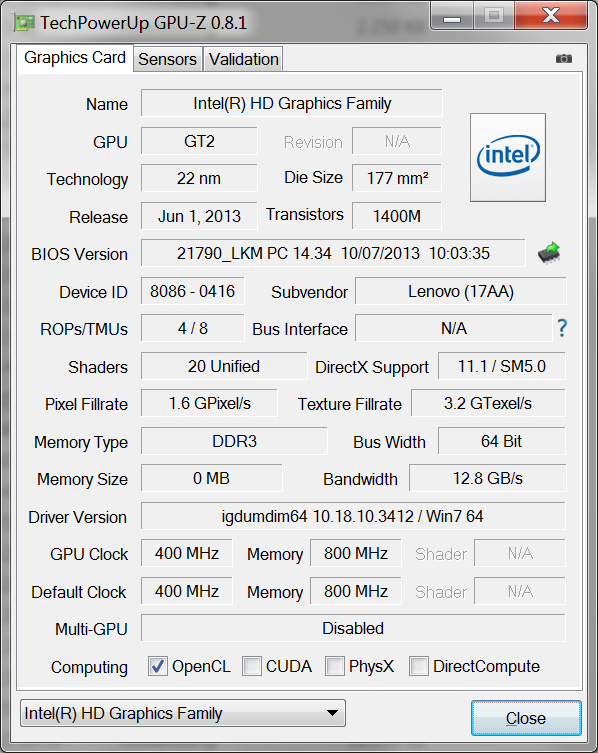The width and height of the screenshot is (598, 753).
Task: Switch to the Sensors tab
Action: (x=167, y=59)
